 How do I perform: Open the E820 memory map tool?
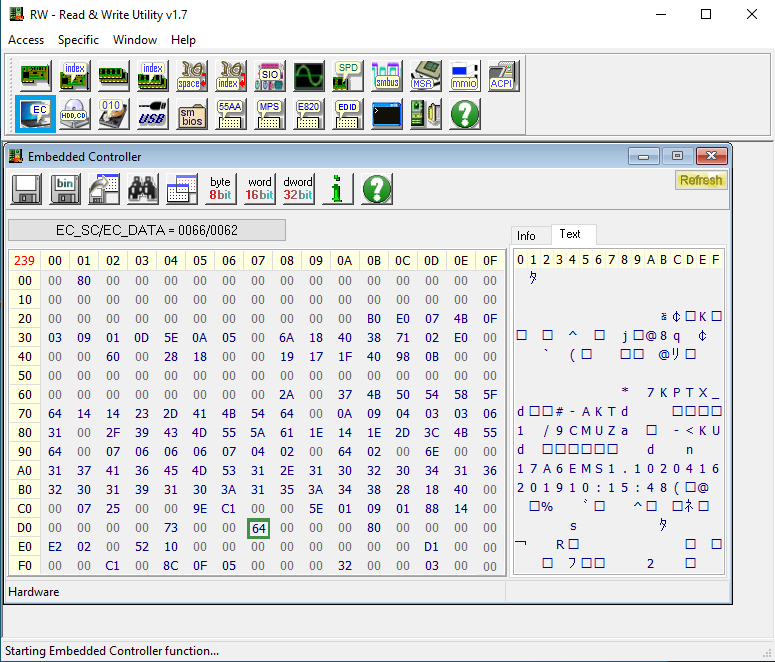(309, 114)
